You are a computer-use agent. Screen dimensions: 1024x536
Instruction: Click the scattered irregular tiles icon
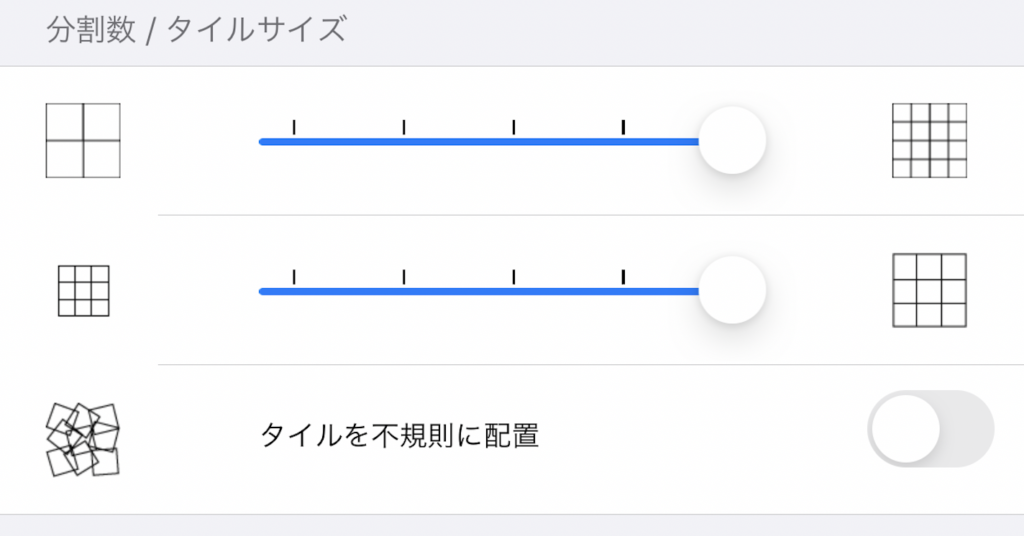point(83,439)
